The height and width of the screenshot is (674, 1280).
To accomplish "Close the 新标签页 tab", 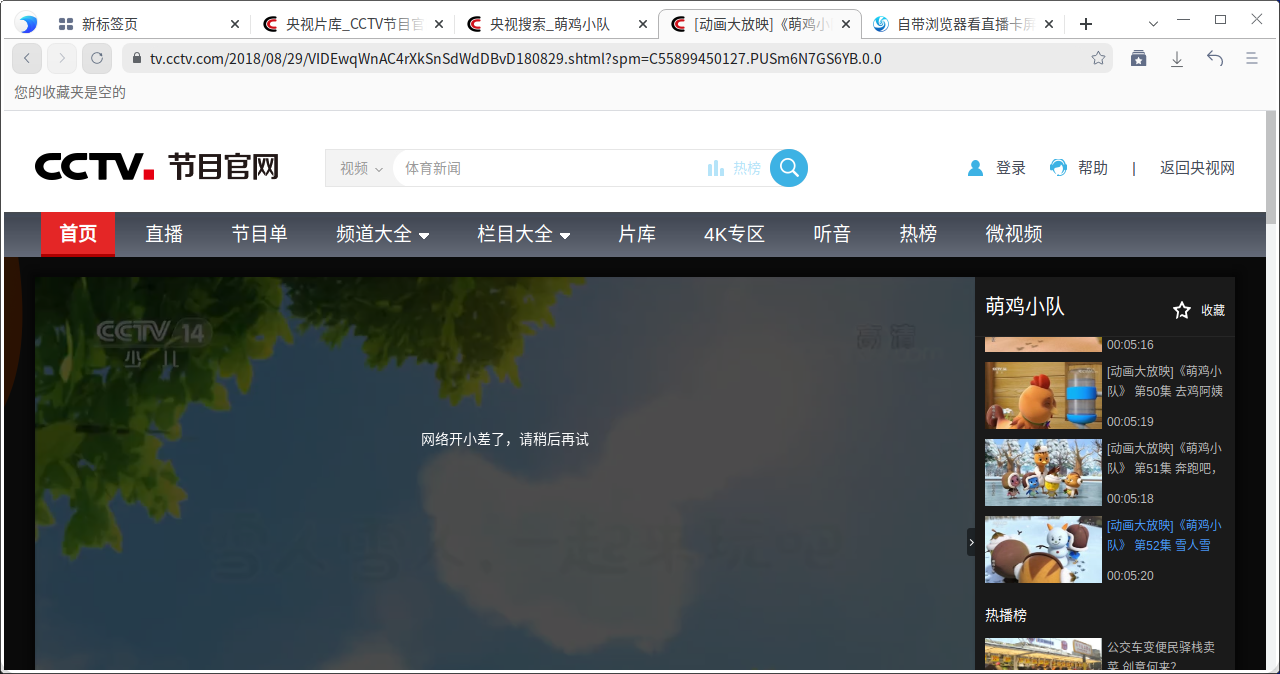I will (x=235, y=24).
